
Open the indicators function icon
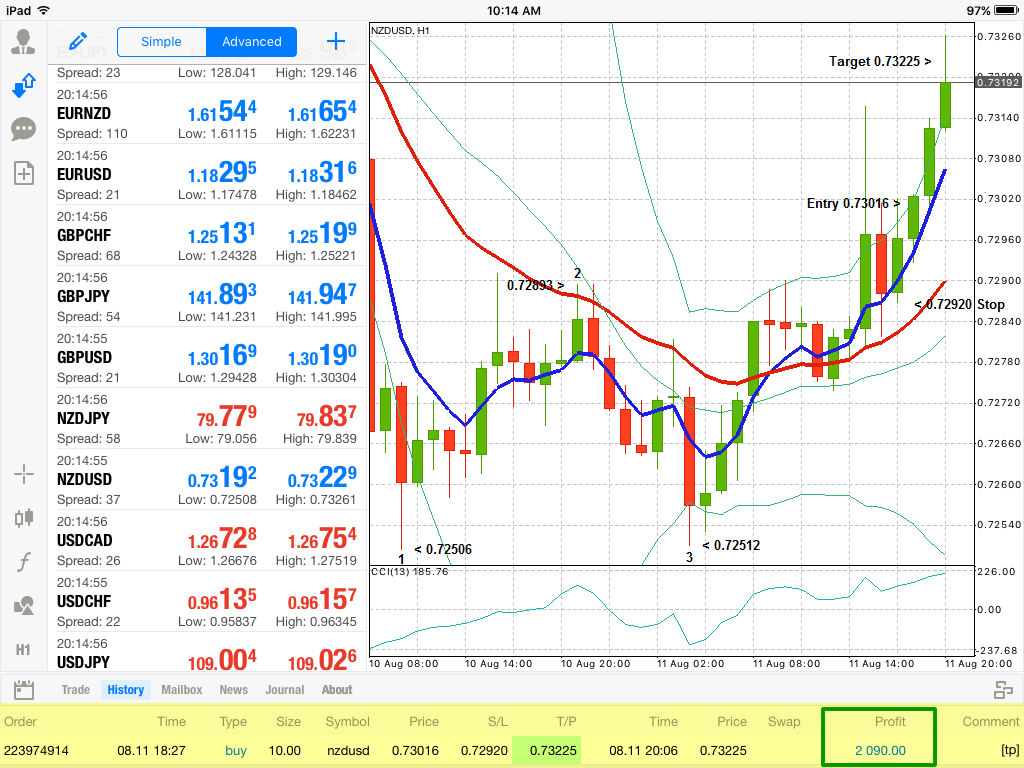click(x=24, y=562)
